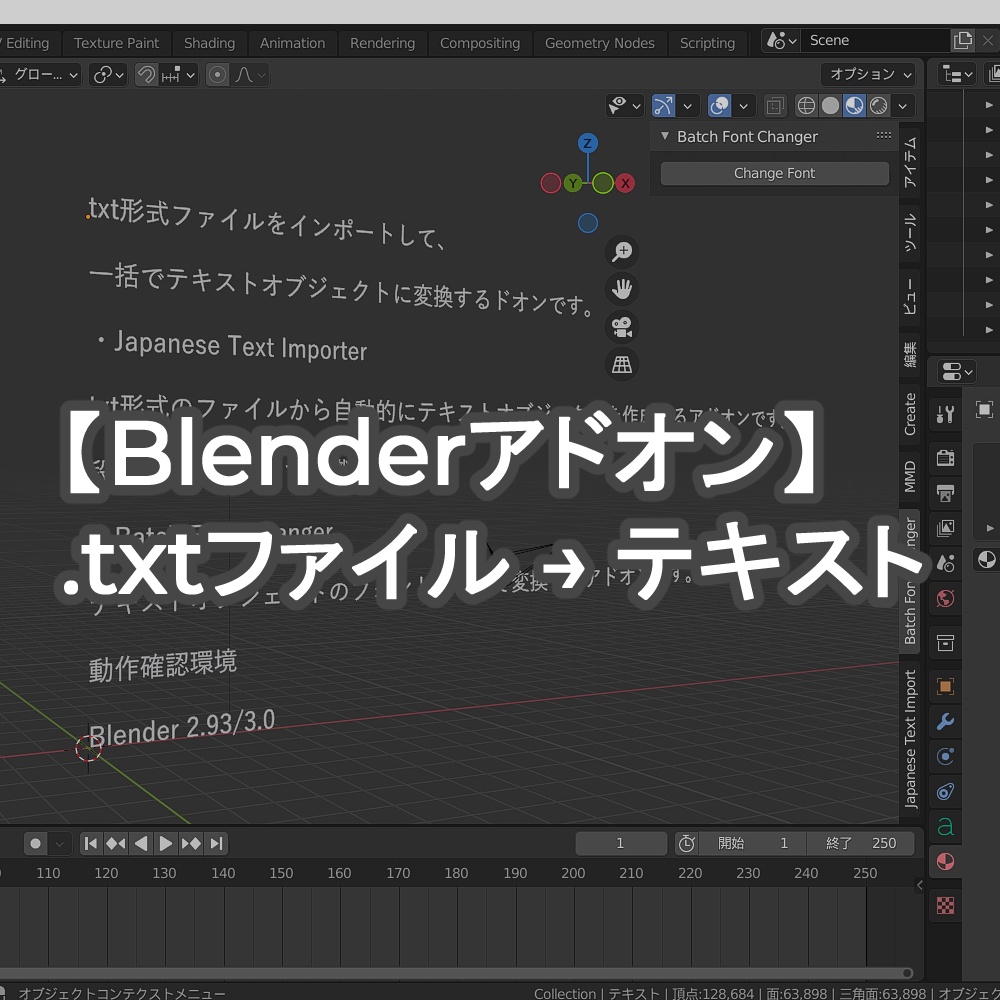Open the scene browse dropdown icon

[x=781, y=41]
